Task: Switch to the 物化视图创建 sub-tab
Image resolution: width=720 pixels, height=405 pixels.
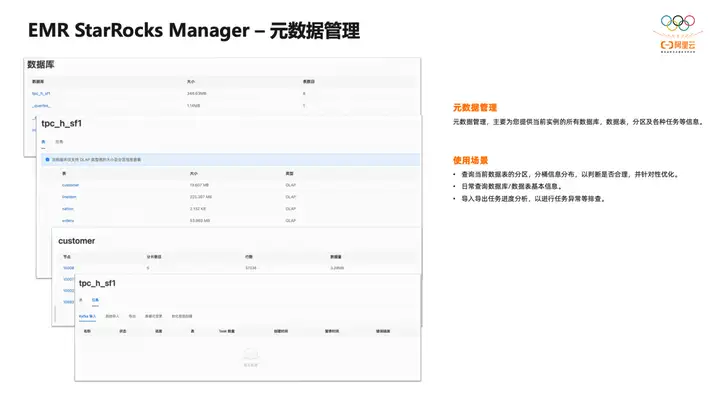Action: (182, 316)
